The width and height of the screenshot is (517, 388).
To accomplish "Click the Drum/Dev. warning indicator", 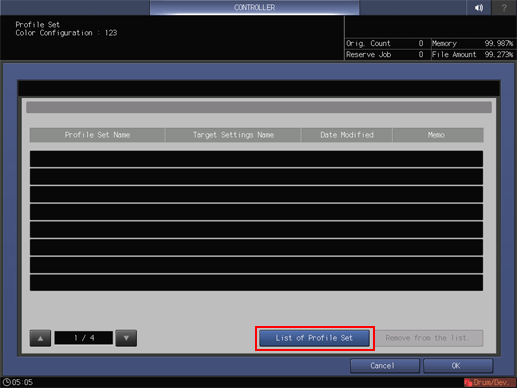I will pyautogui.click(x=489, y=382).
